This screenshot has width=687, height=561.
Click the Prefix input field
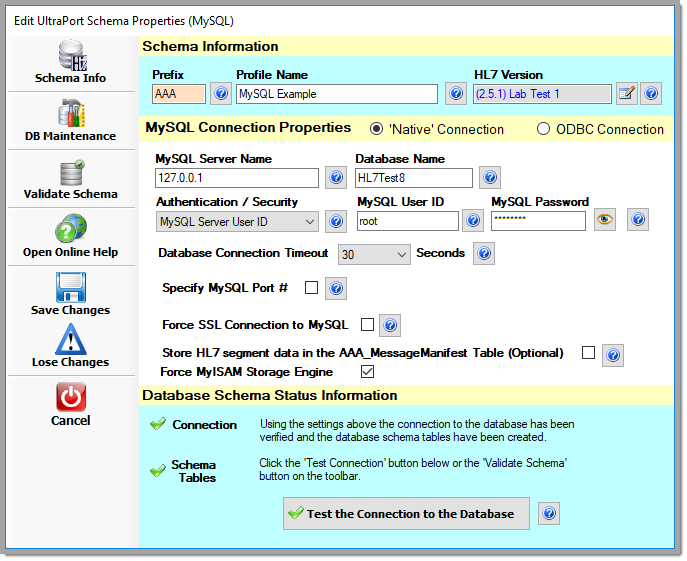point(179,94)
